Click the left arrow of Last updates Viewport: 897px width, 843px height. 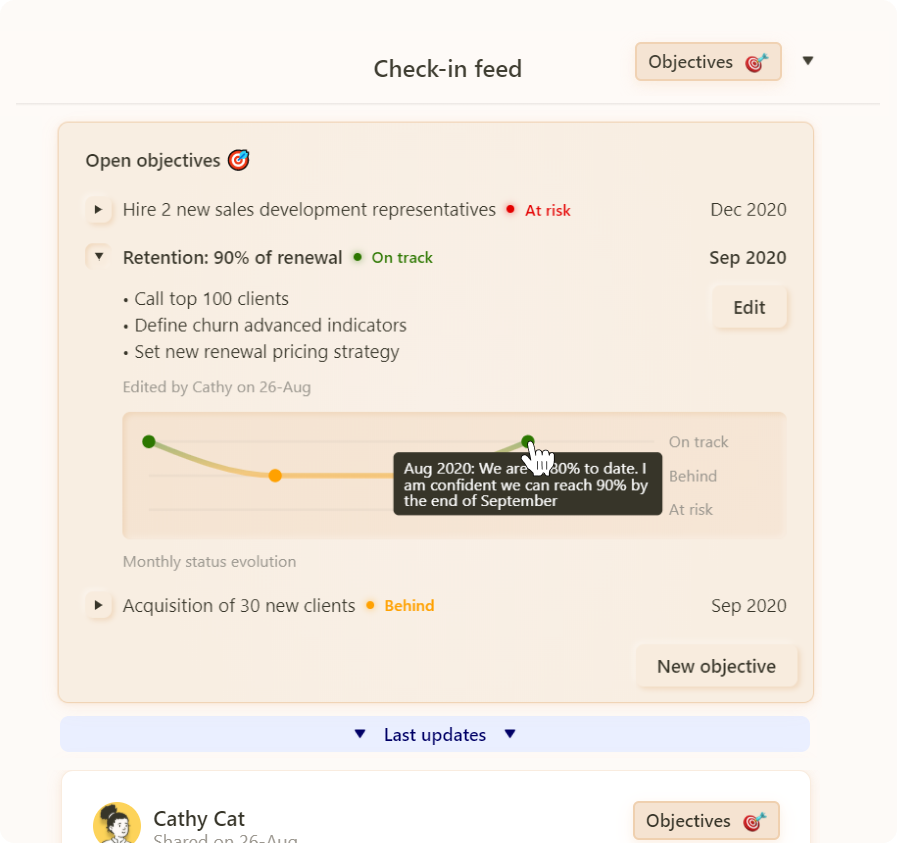tap(360, 735)
